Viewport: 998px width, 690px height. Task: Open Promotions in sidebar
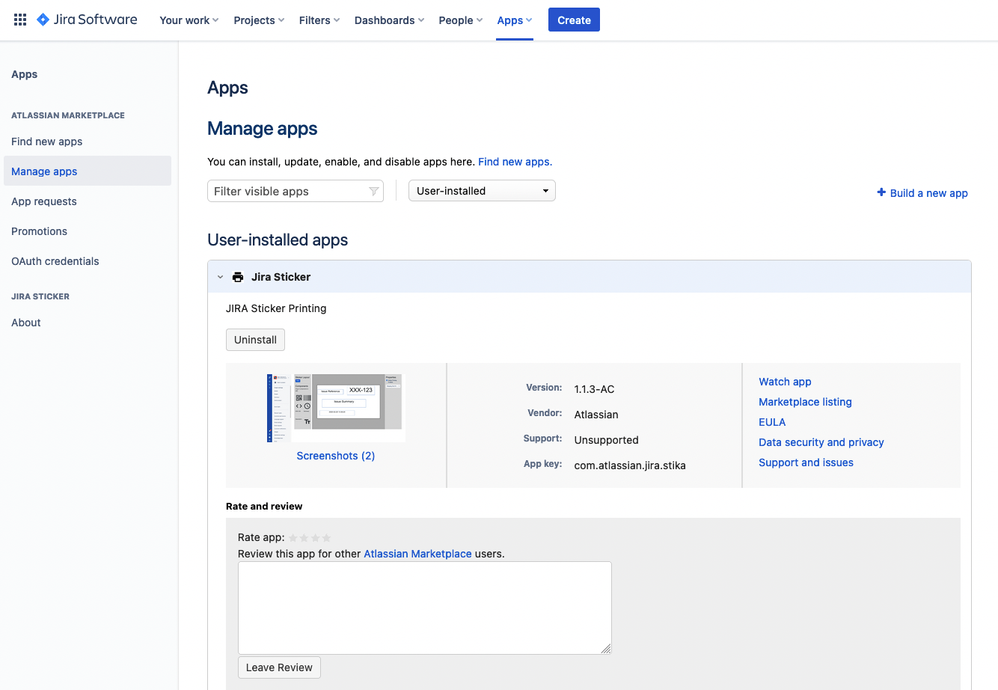click(39, 231)
